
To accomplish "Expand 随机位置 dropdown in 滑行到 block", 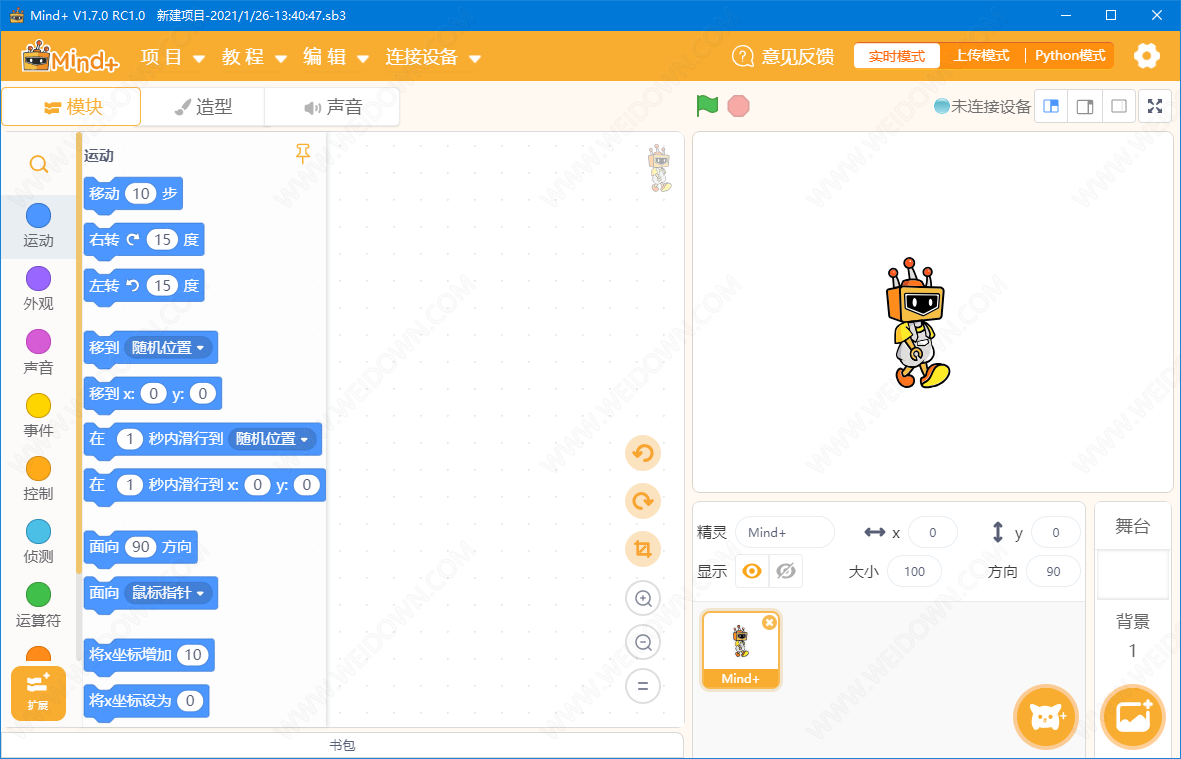I will tap(273, 438).
